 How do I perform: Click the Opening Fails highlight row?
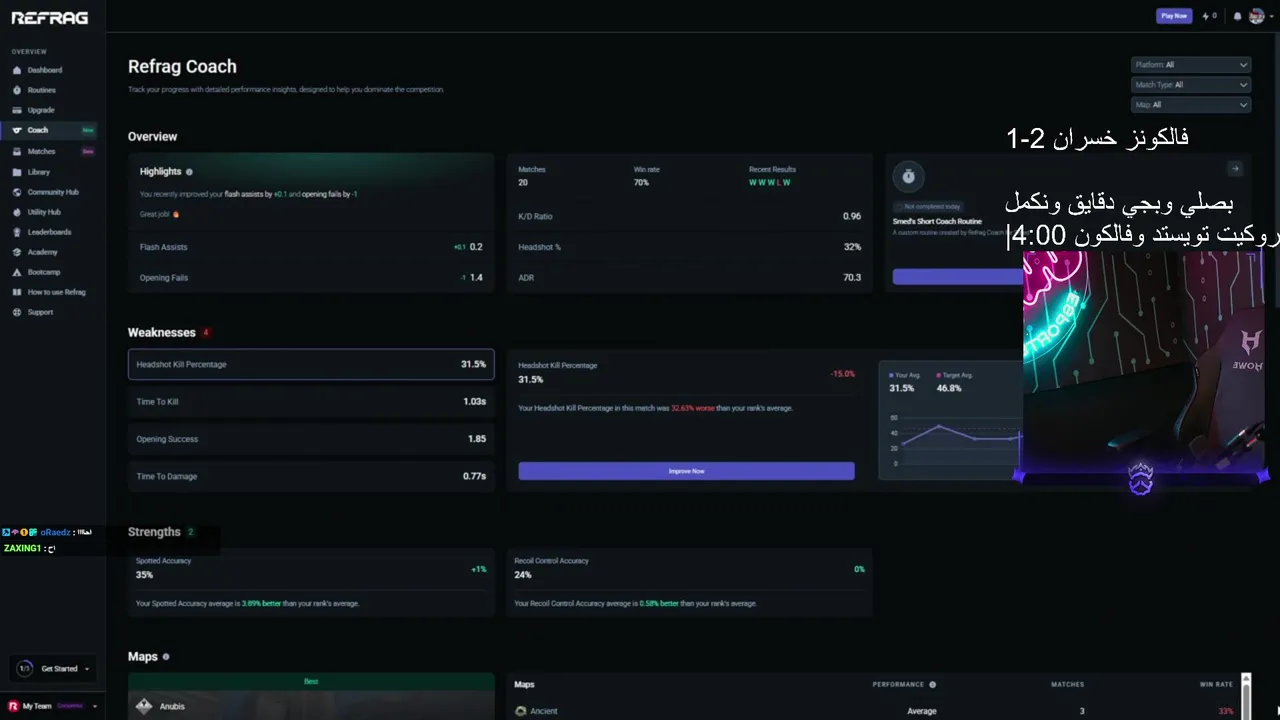coord(311,278)
